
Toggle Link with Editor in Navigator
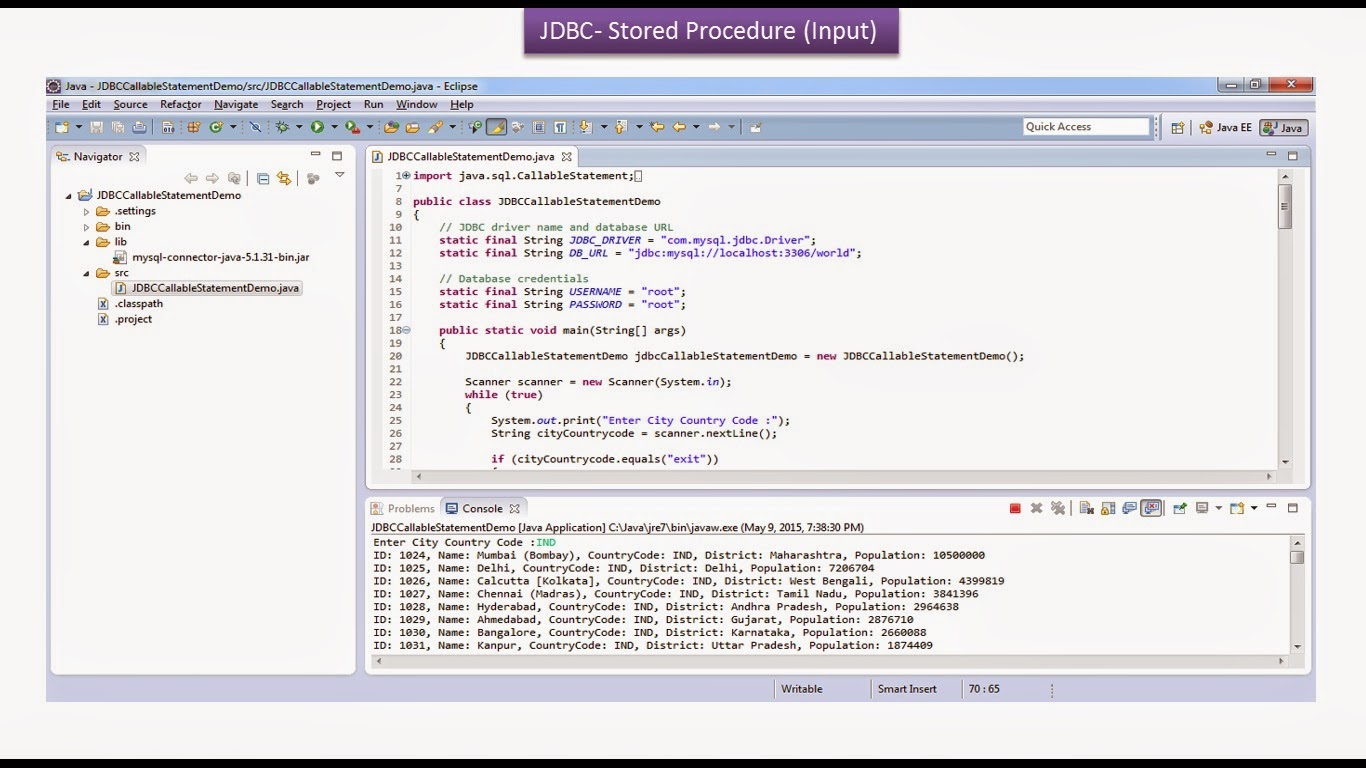point(284,178)
